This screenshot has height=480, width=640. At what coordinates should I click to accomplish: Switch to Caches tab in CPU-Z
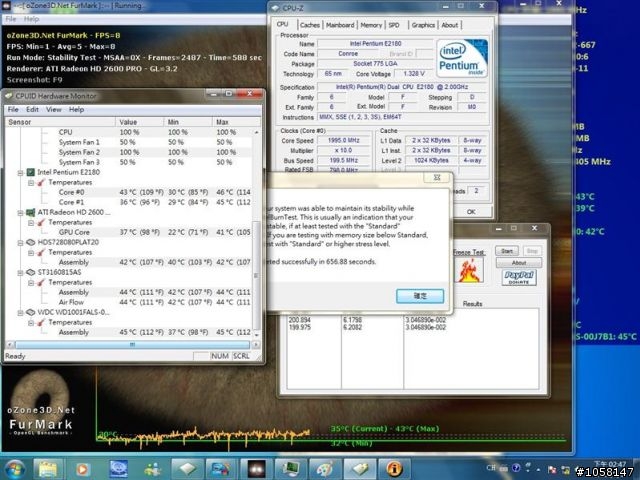click(310, 25)
